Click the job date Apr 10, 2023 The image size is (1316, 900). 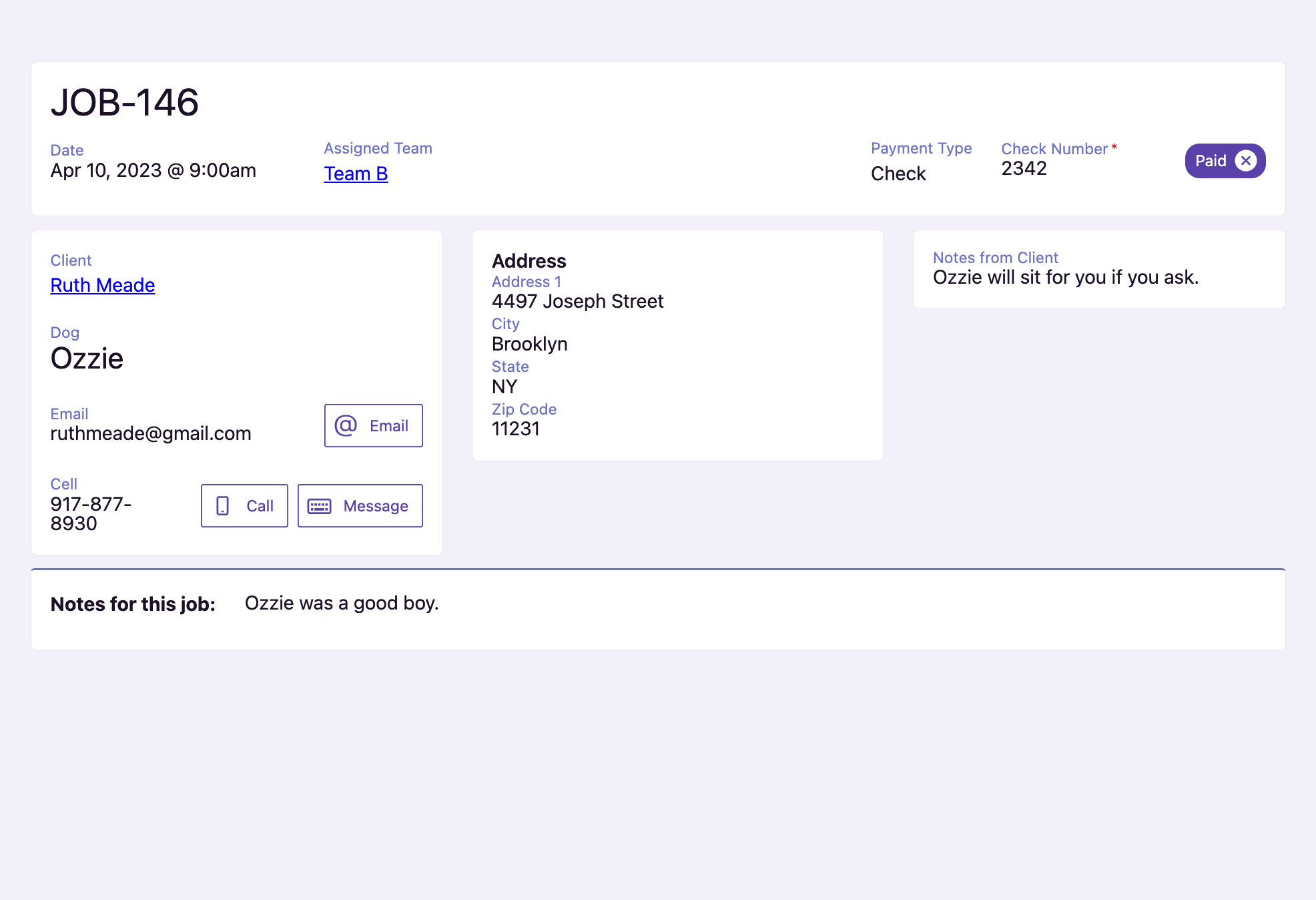tap(153, 170)
